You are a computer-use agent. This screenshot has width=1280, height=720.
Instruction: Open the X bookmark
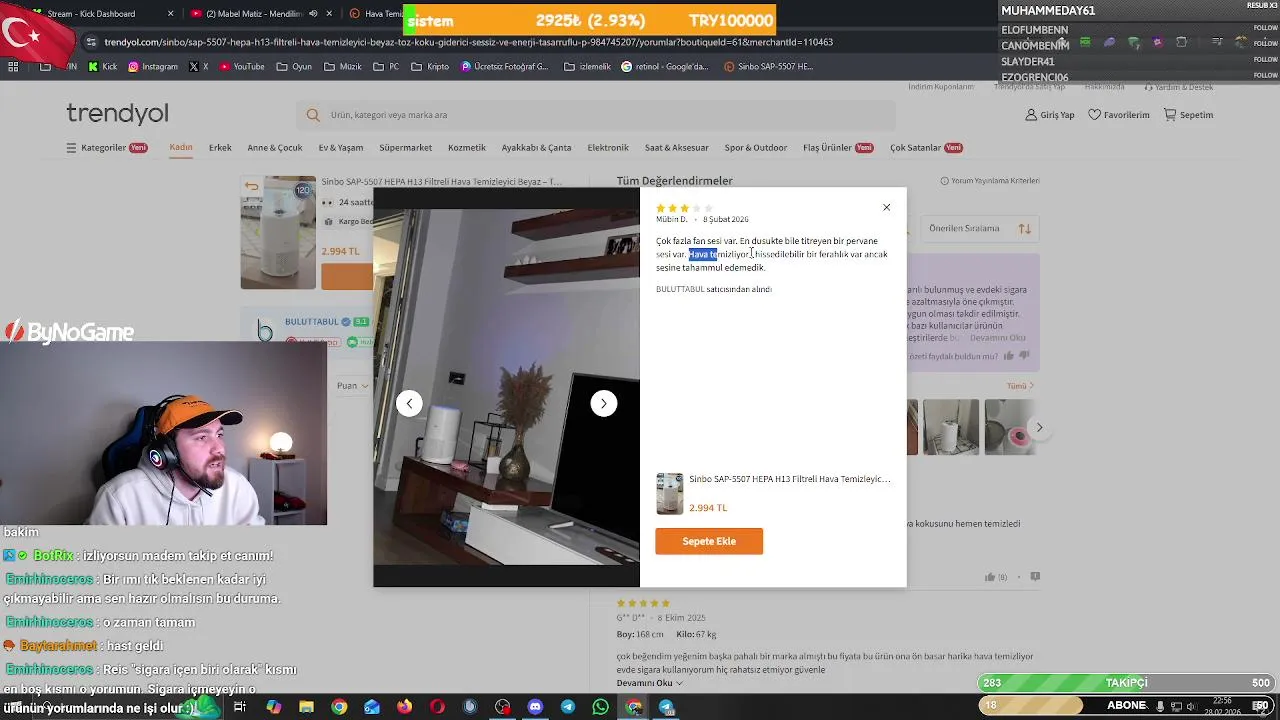click(x=199, y=67)
